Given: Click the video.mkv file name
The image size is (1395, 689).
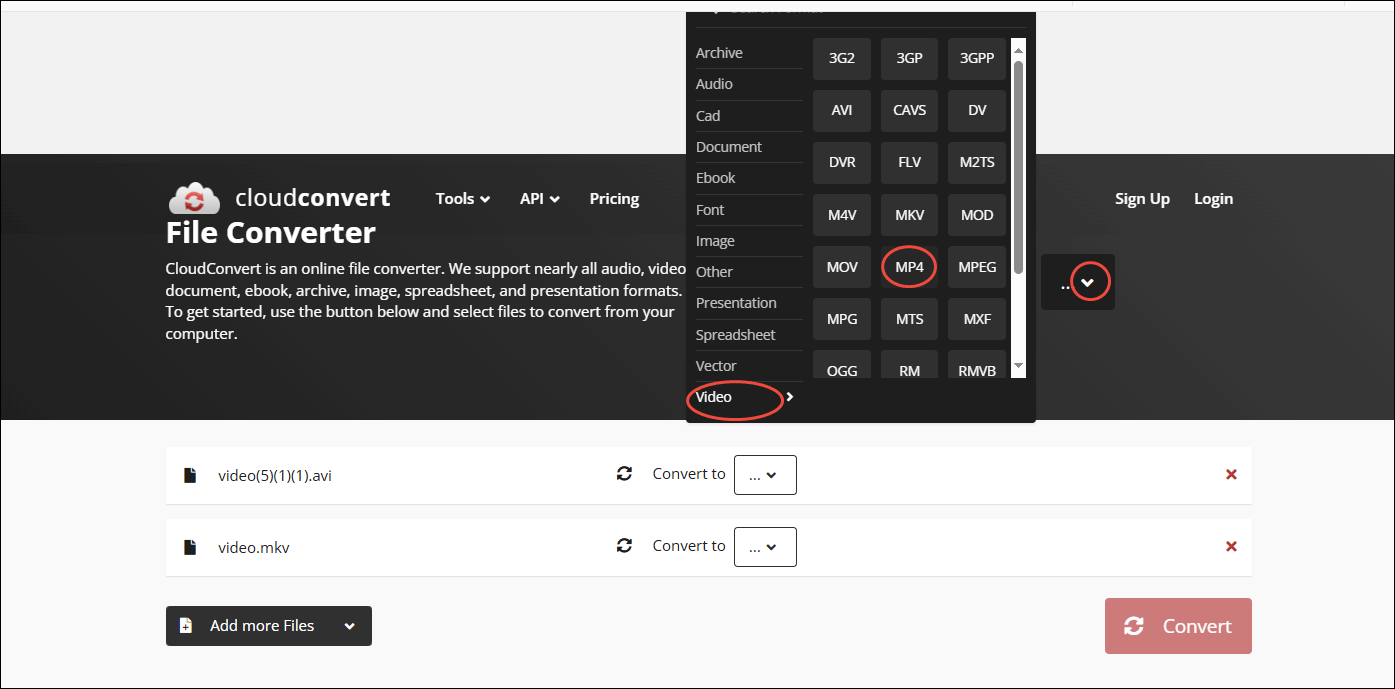Looking at the screenshot, I should (254, 548).
